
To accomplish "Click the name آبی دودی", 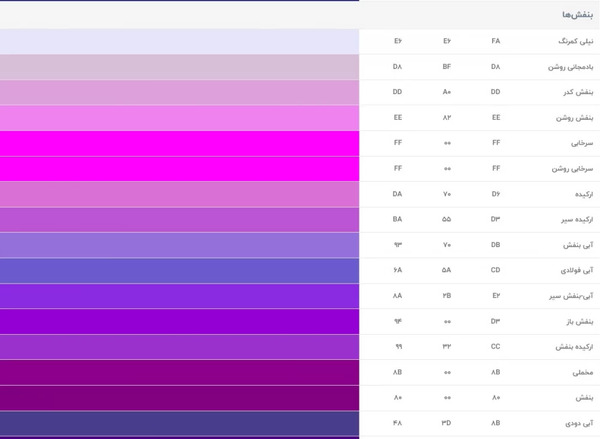I will pos(579,423).
